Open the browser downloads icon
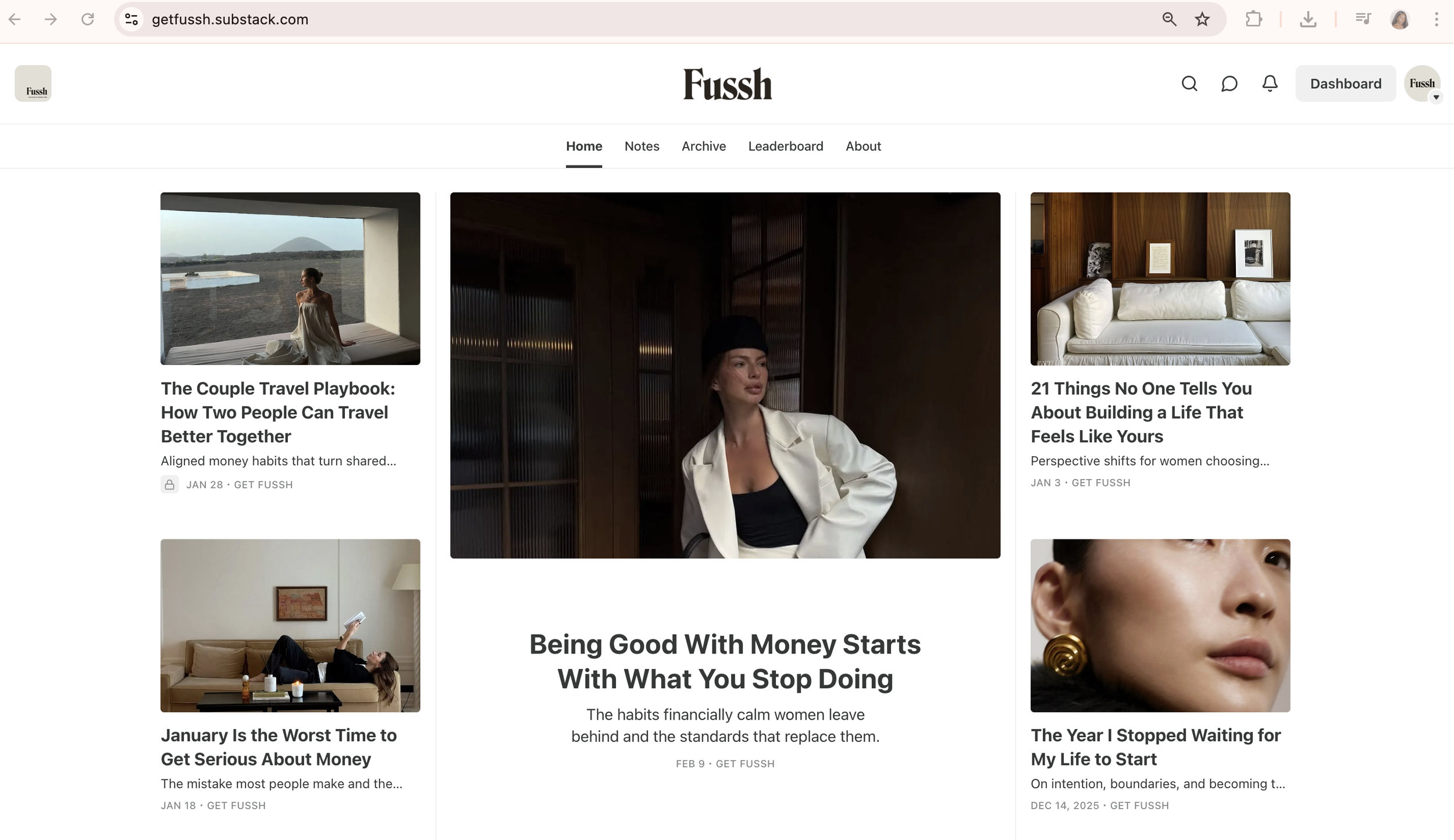The height and width of the screenshot is (840, 1454). click(1308, 19)
